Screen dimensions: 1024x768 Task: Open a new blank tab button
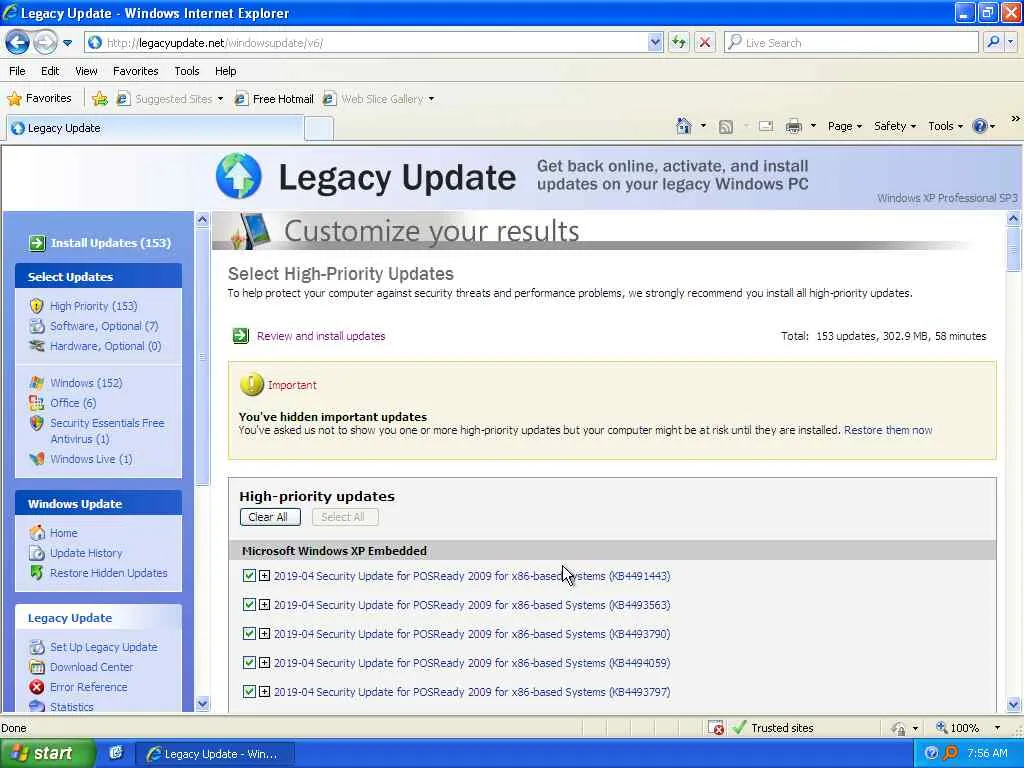[x=319, y=128]
